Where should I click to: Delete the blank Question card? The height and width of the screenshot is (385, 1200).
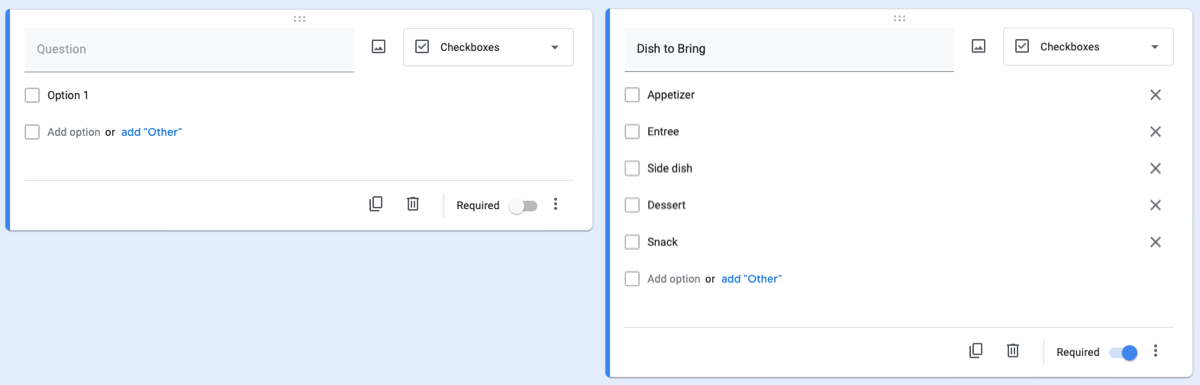pyautogui.click(x=412, y=204)
